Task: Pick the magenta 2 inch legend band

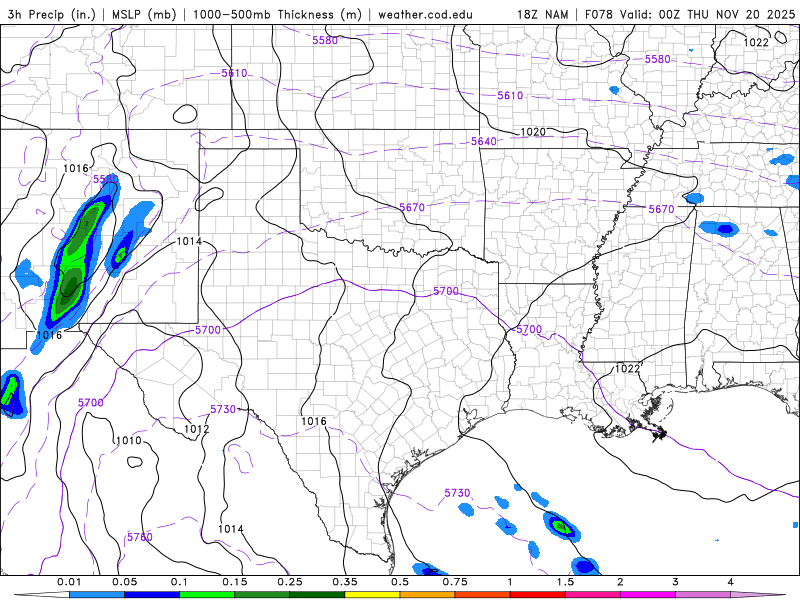Action: pos(648,595)
